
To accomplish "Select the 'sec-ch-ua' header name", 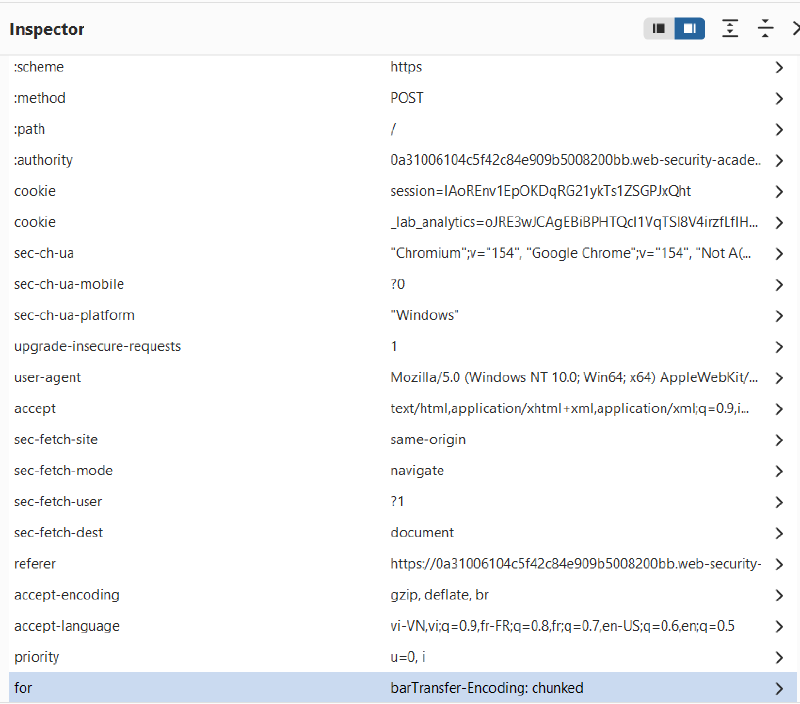I will (44, 253).
